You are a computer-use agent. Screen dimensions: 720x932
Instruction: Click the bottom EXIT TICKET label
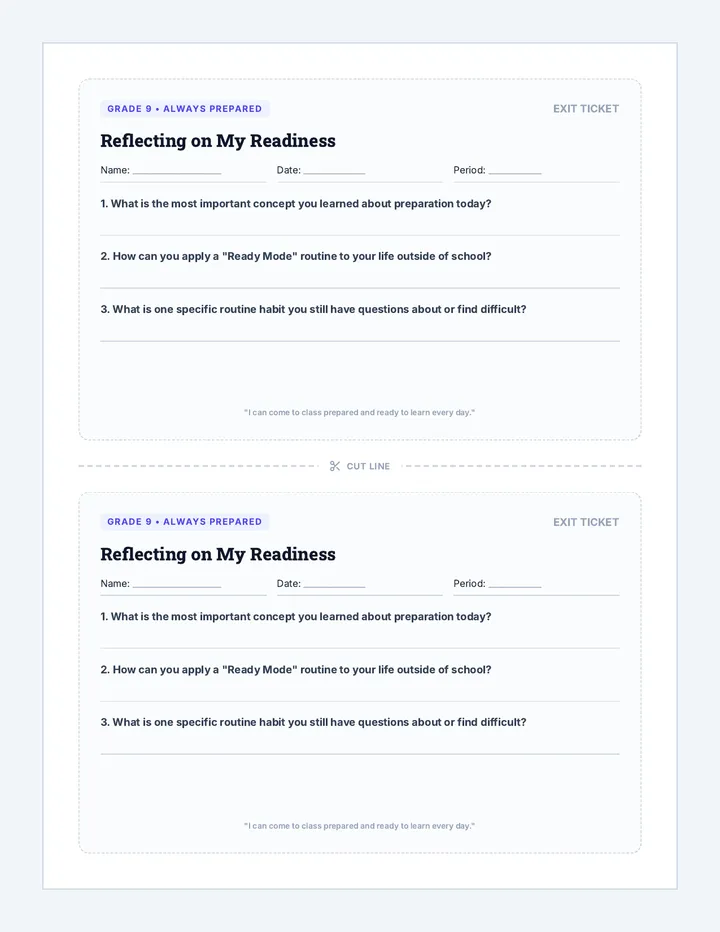[586, 522]
